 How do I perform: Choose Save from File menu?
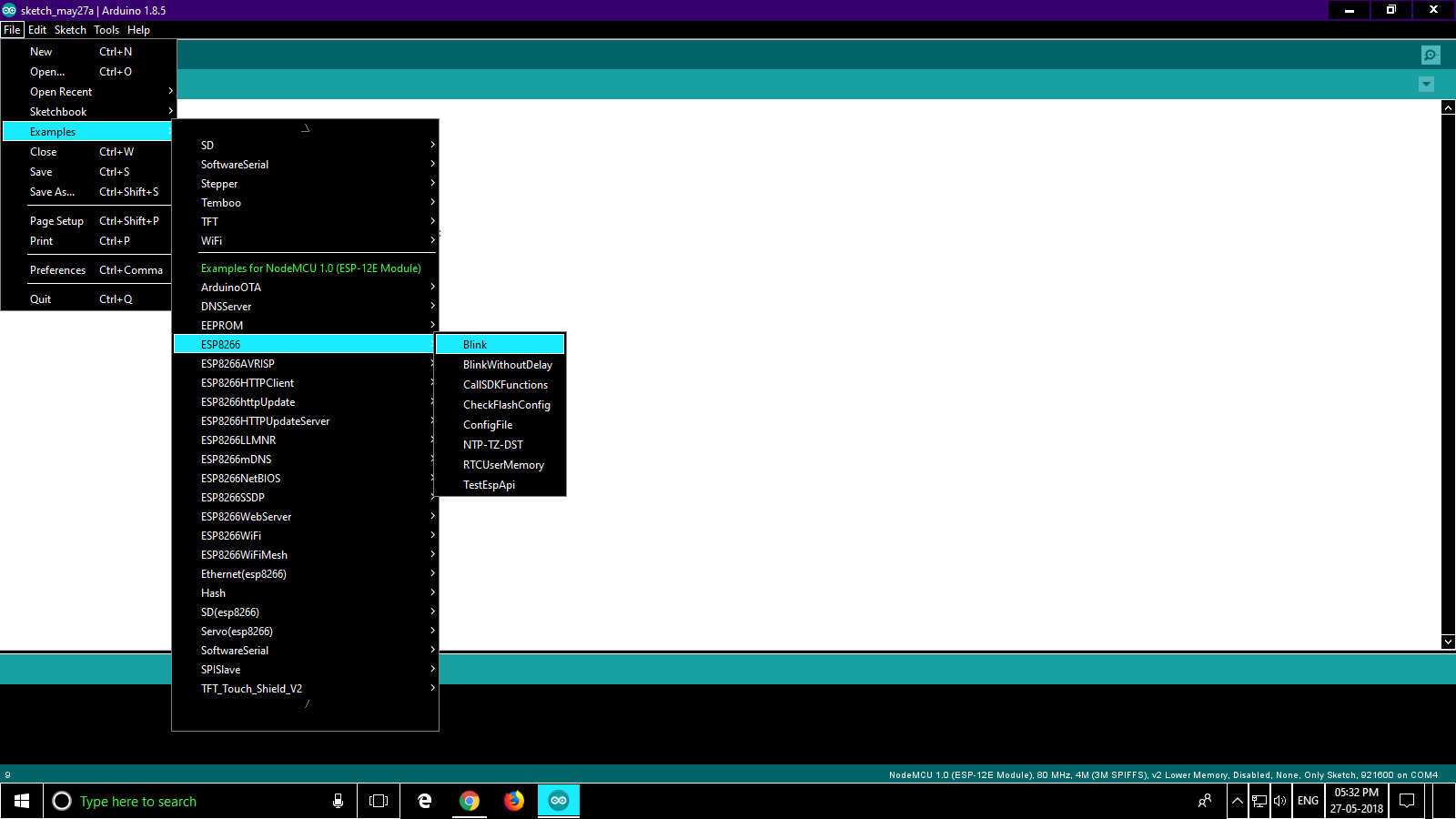pyautogui.click(x=87, y=172)
